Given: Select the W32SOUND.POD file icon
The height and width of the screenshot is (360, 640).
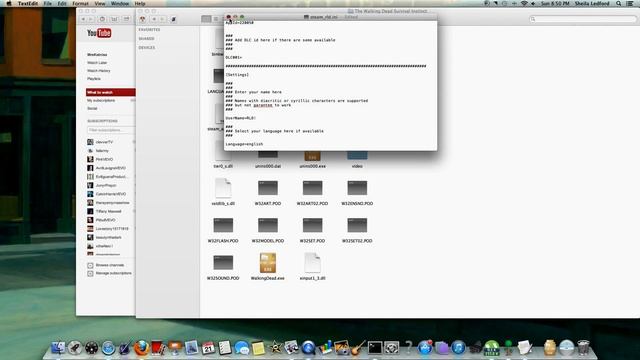Looking at the screenshot, I should 223,263.
